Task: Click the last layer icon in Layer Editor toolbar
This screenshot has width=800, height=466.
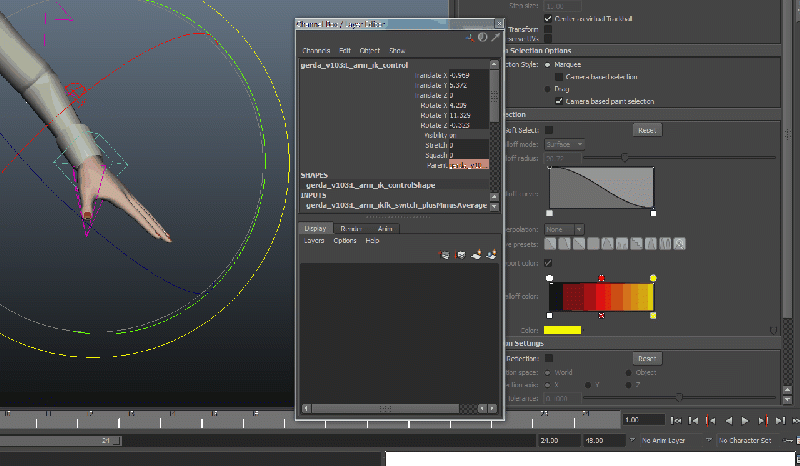Action: tap(491, 255)
